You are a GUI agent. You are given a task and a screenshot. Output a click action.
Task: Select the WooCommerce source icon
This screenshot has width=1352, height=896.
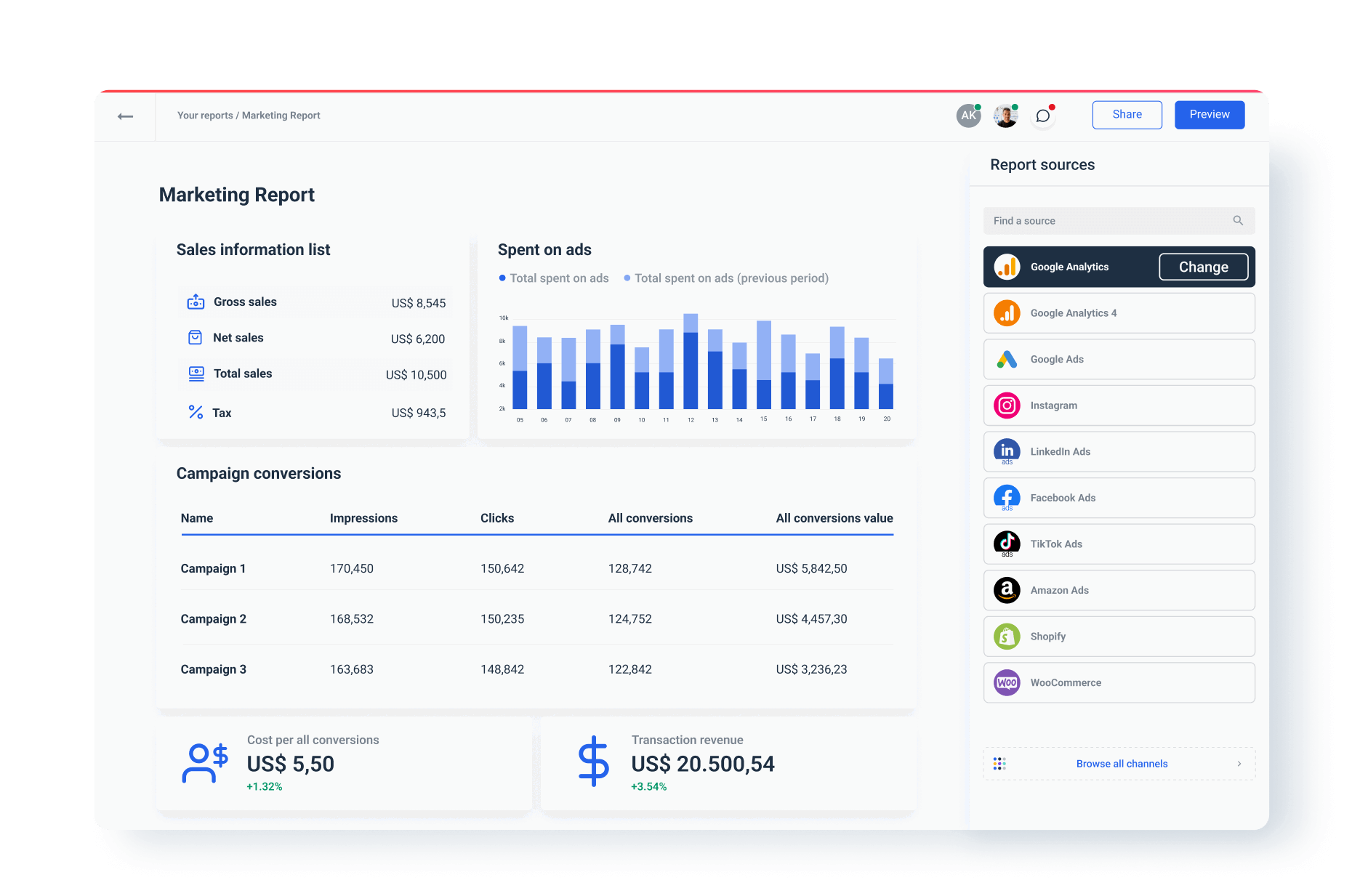click(x=1007, y=682)
